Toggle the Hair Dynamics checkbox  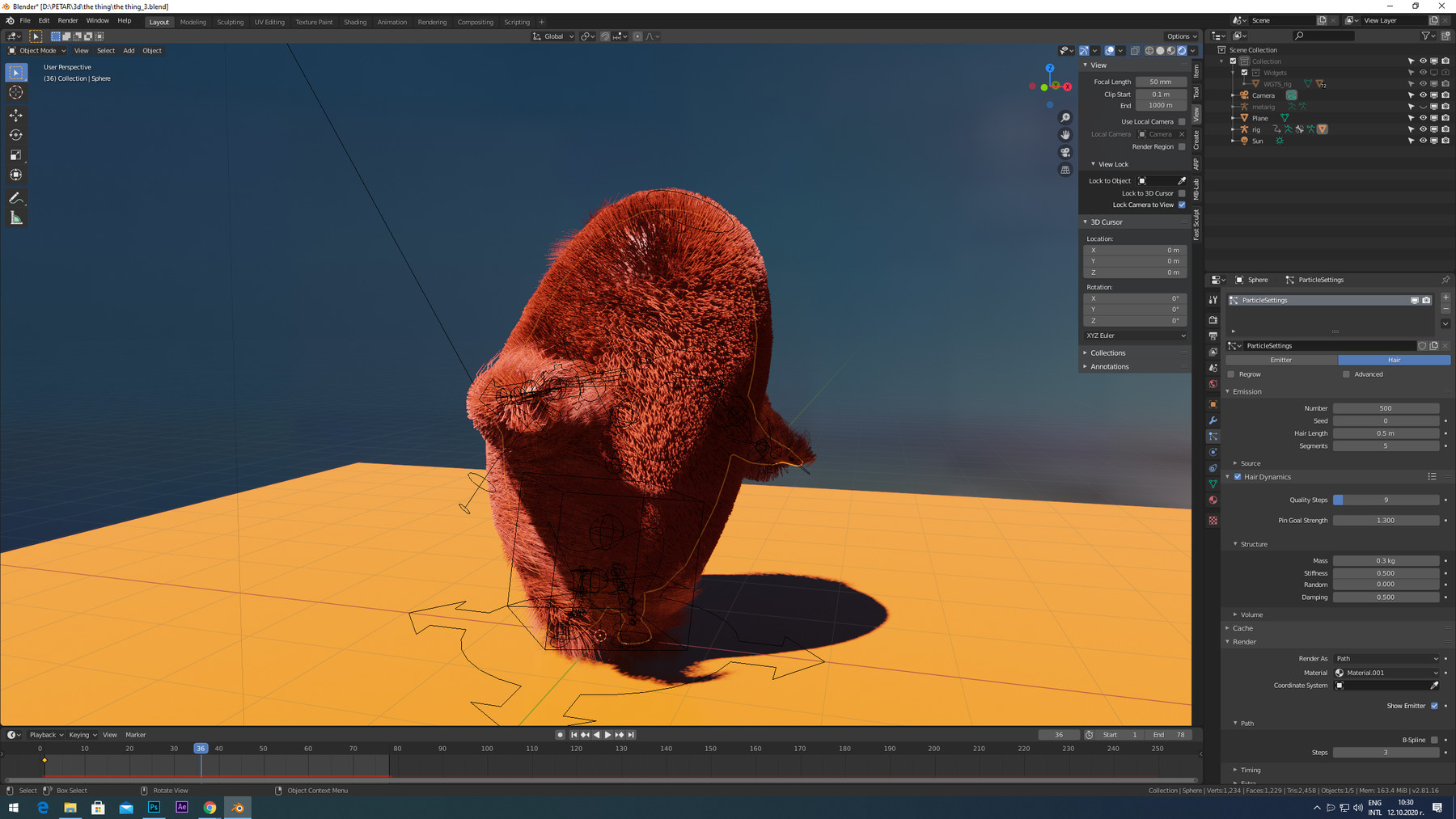(1237, 476)
